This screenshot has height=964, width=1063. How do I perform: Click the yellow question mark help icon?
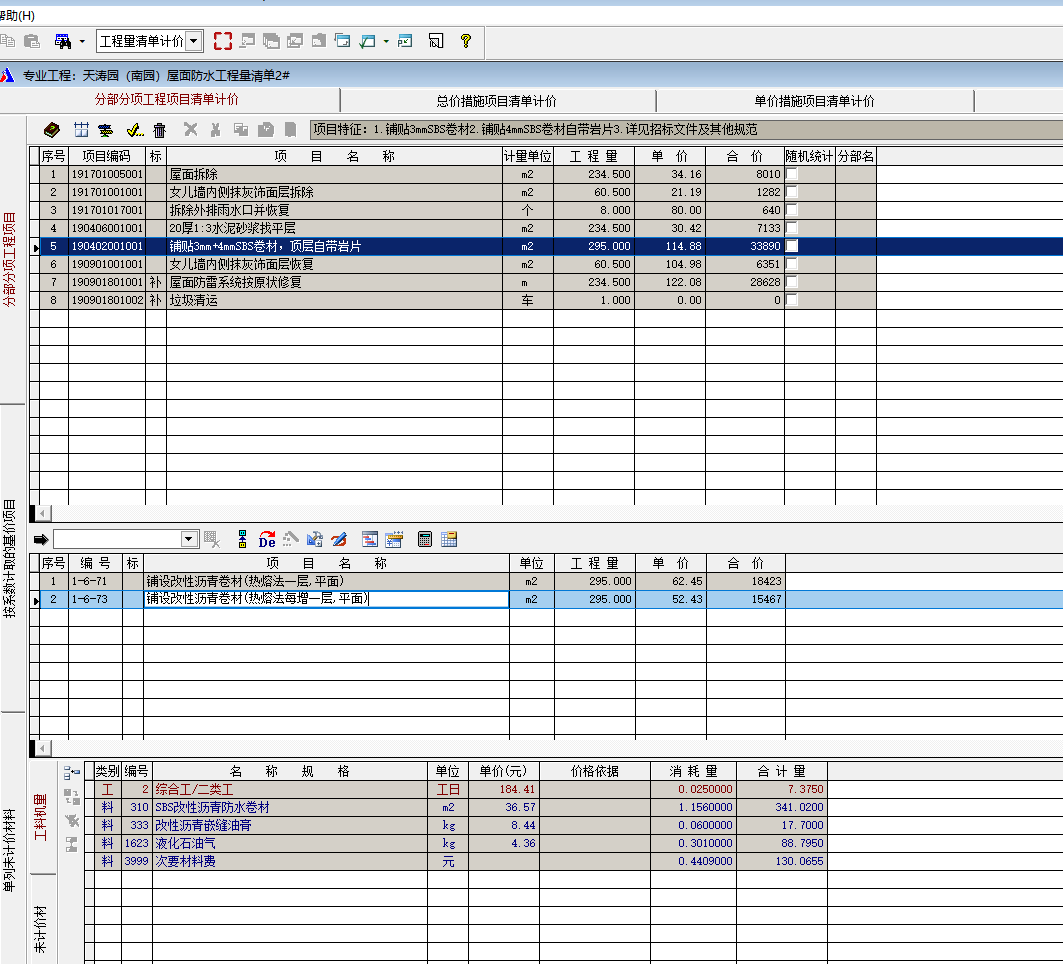466,41
